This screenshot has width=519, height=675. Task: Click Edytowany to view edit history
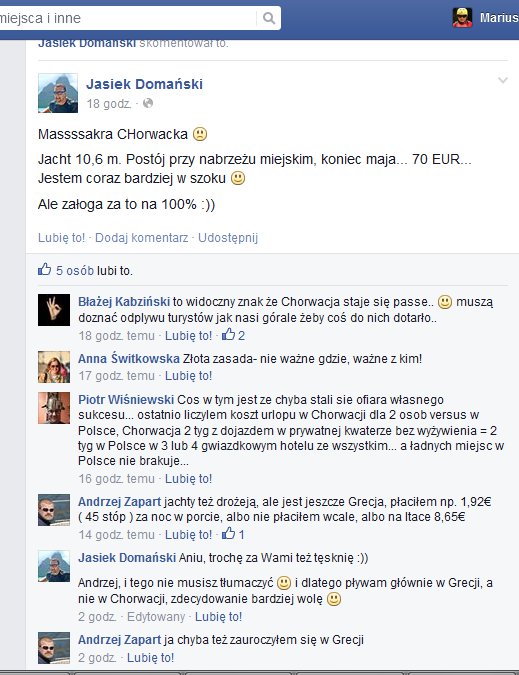click(156, 616)
